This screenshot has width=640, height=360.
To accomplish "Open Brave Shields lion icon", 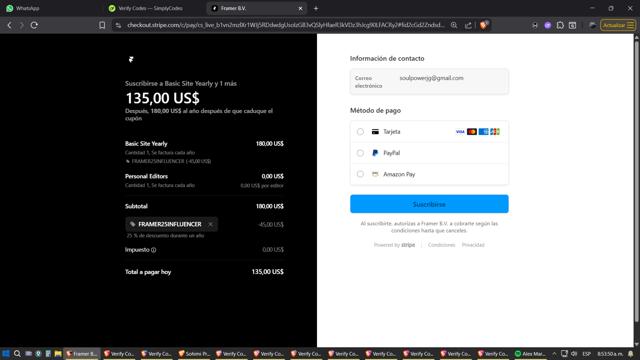I will [x=484, y=25].
